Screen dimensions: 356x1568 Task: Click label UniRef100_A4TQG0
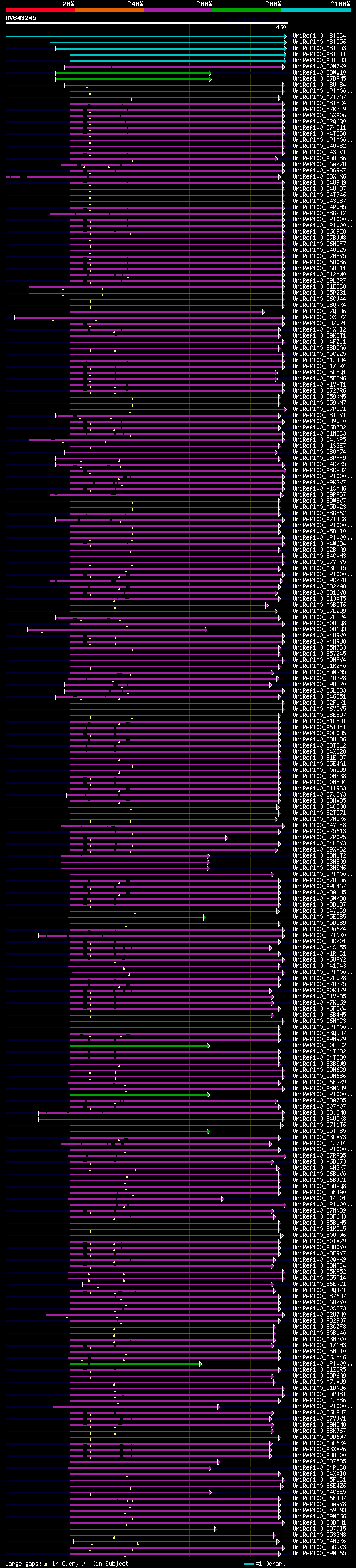(319, 134)
